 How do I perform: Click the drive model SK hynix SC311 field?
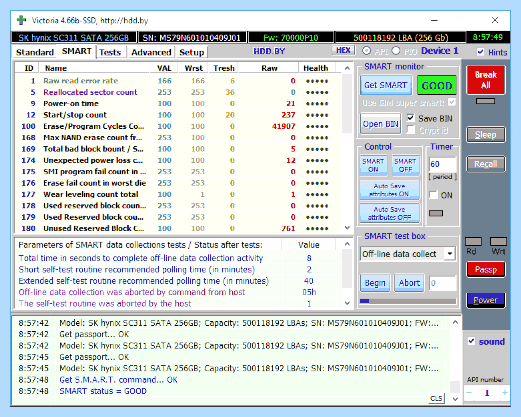74,37
